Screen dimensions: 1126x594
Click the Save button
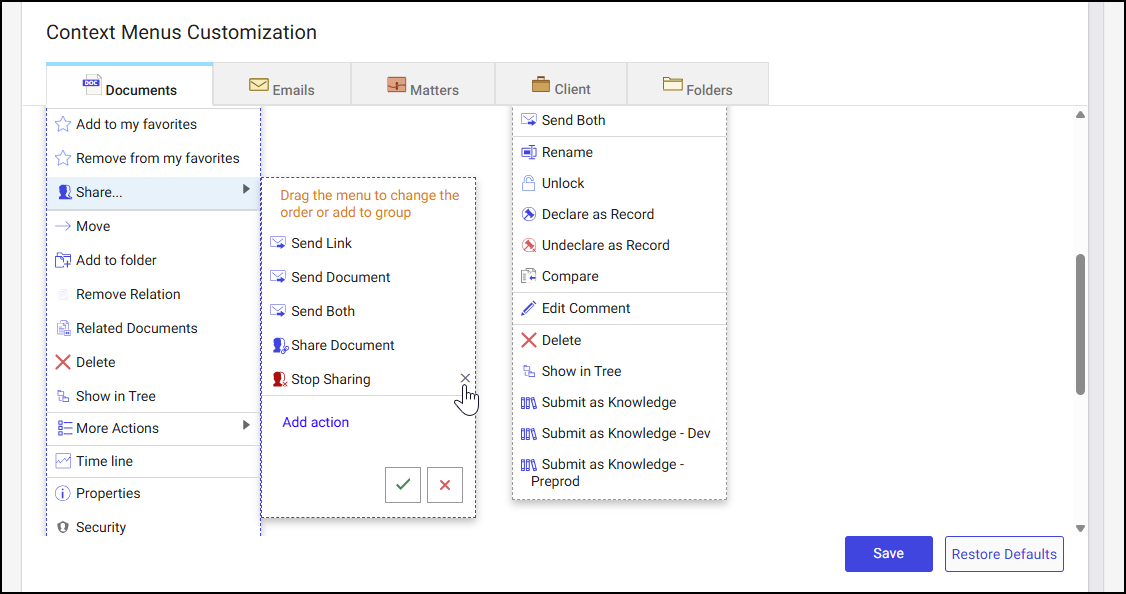click(x=888, y=553)
